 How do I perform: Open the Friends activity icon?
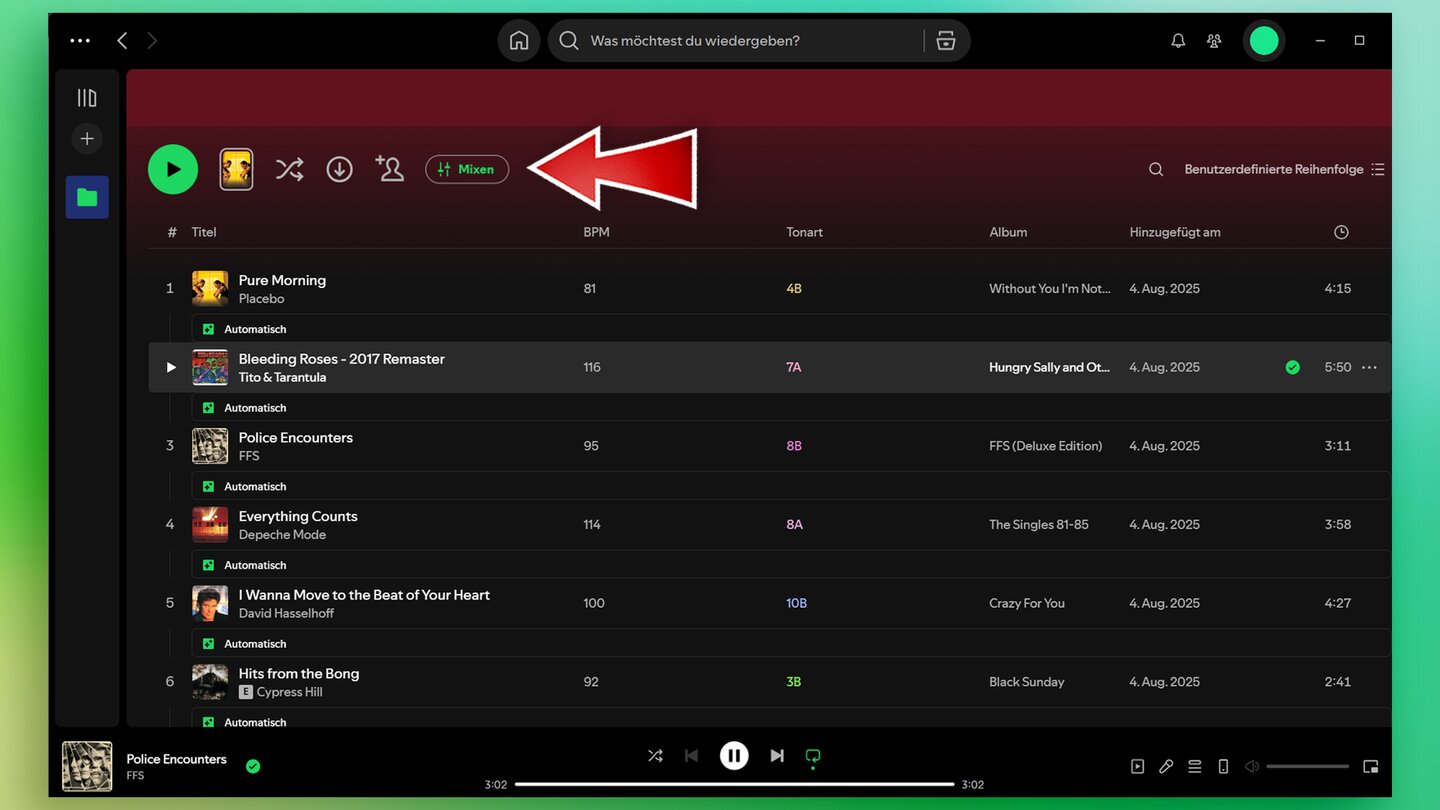[1214, 41]
